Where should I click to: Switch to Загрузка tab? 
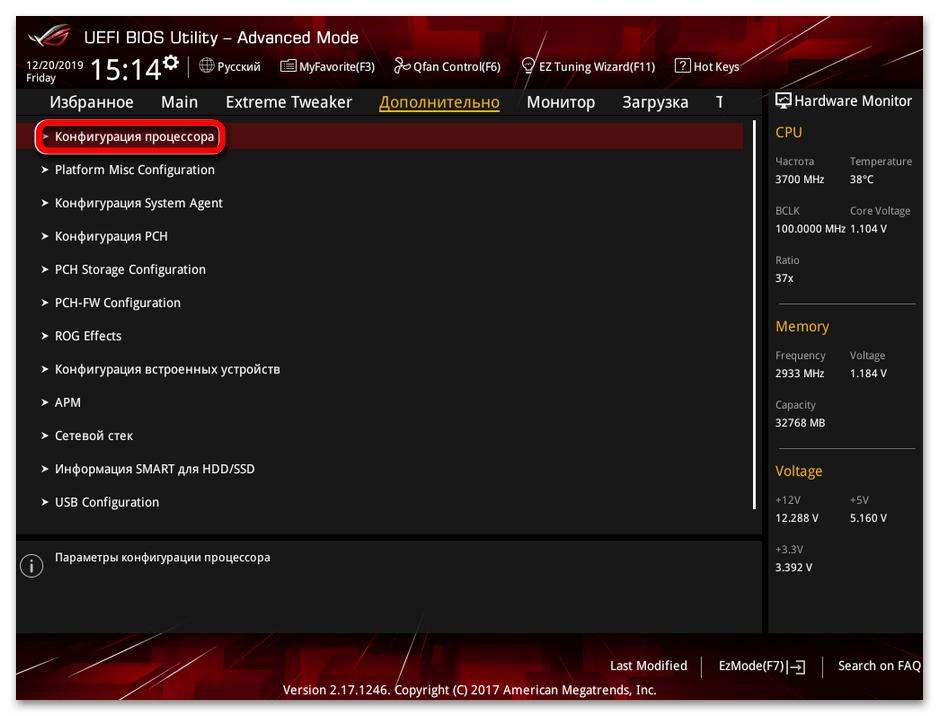pyautogui.click(x=655, y=102)
